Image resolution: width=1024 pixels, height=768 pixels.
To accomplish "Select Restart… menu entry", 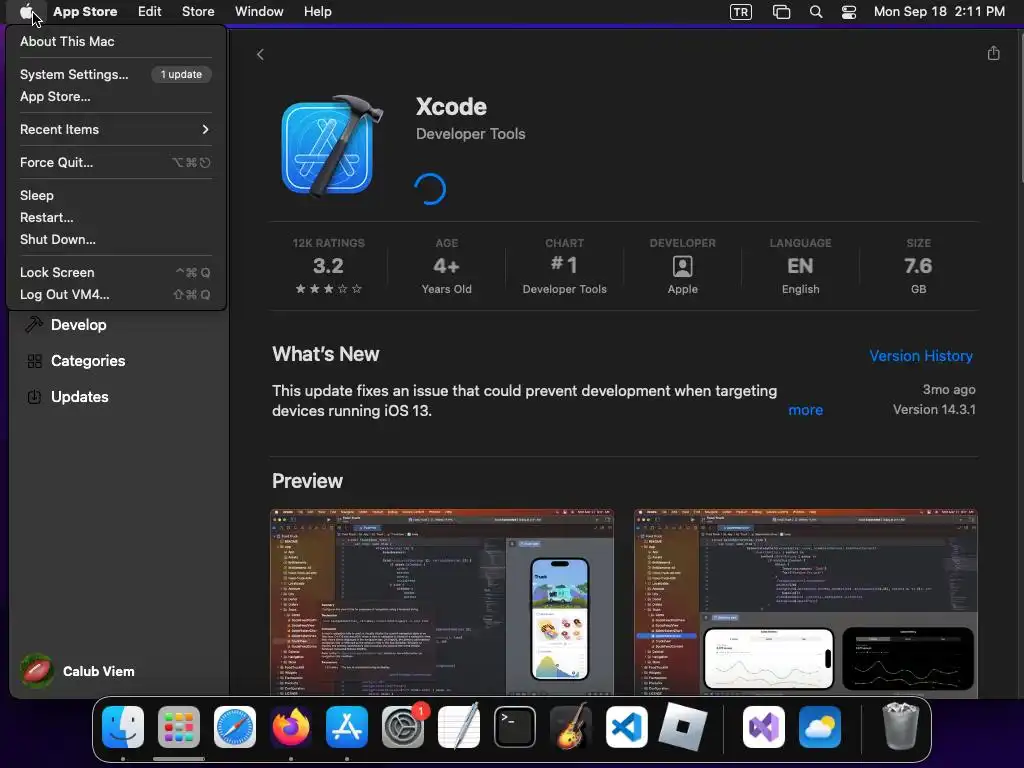I will [116, 217].
